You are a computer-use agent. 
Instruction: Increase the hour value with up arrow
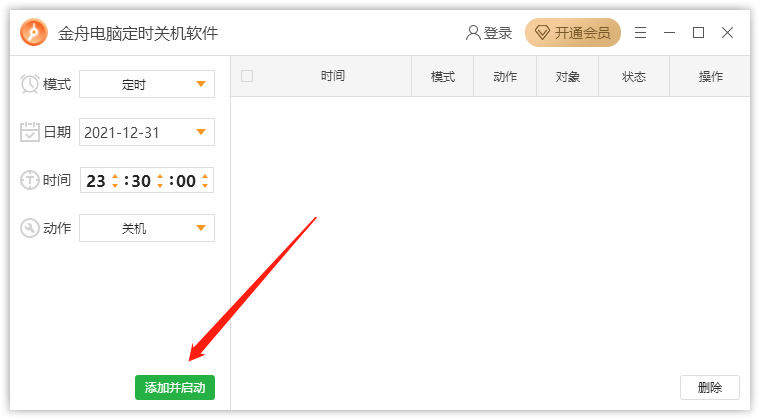point(115,176)
